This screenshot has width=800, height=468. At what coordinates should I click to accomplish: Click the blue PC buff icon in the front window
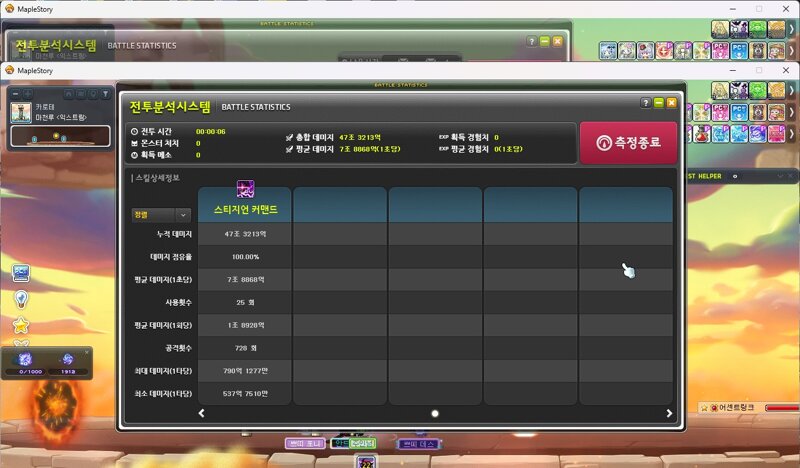(x=739, y=112)
